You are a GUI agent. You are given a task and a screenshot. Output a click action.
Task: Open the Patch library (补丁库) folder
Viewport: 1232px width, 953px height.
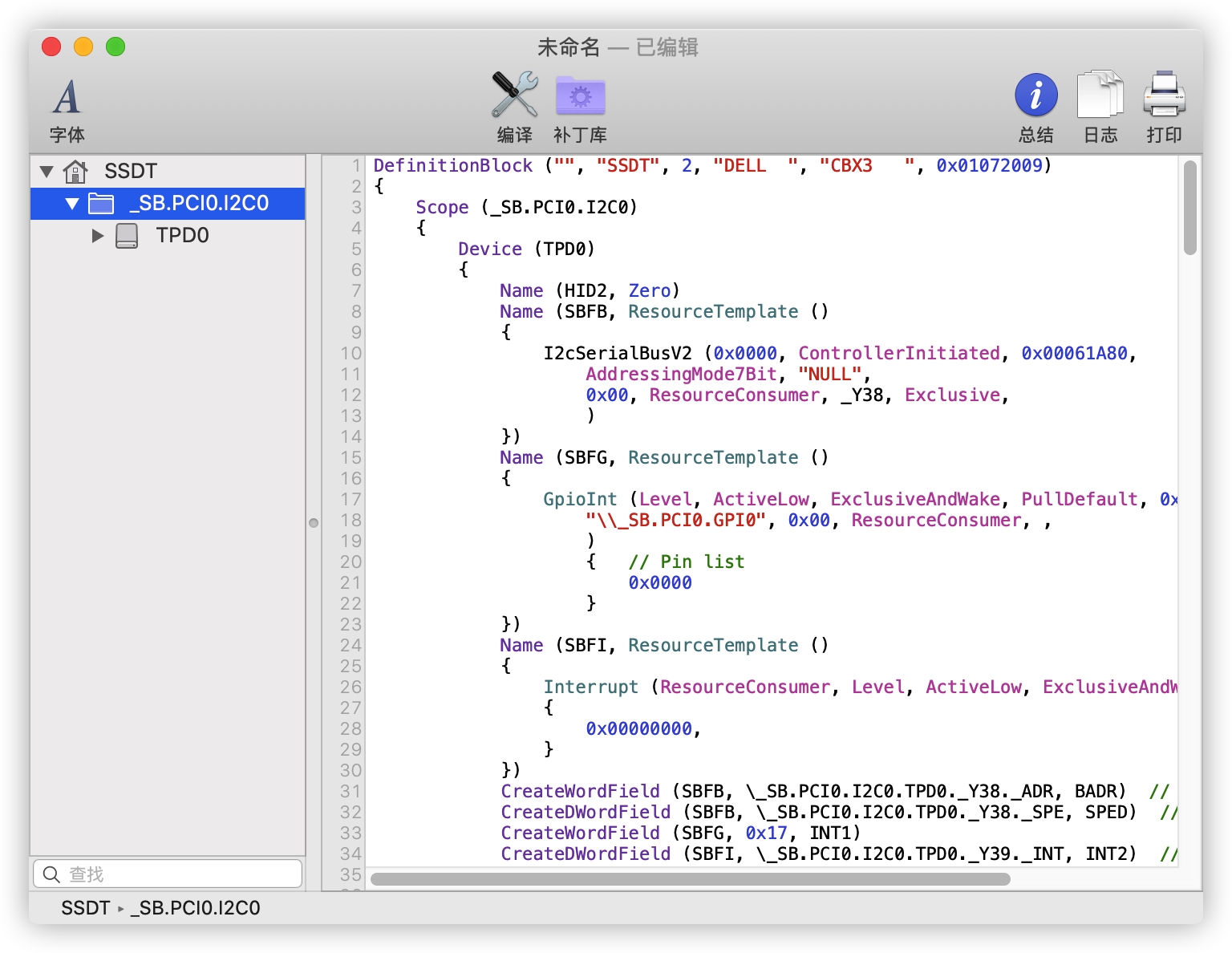click(x=580, y=96)
